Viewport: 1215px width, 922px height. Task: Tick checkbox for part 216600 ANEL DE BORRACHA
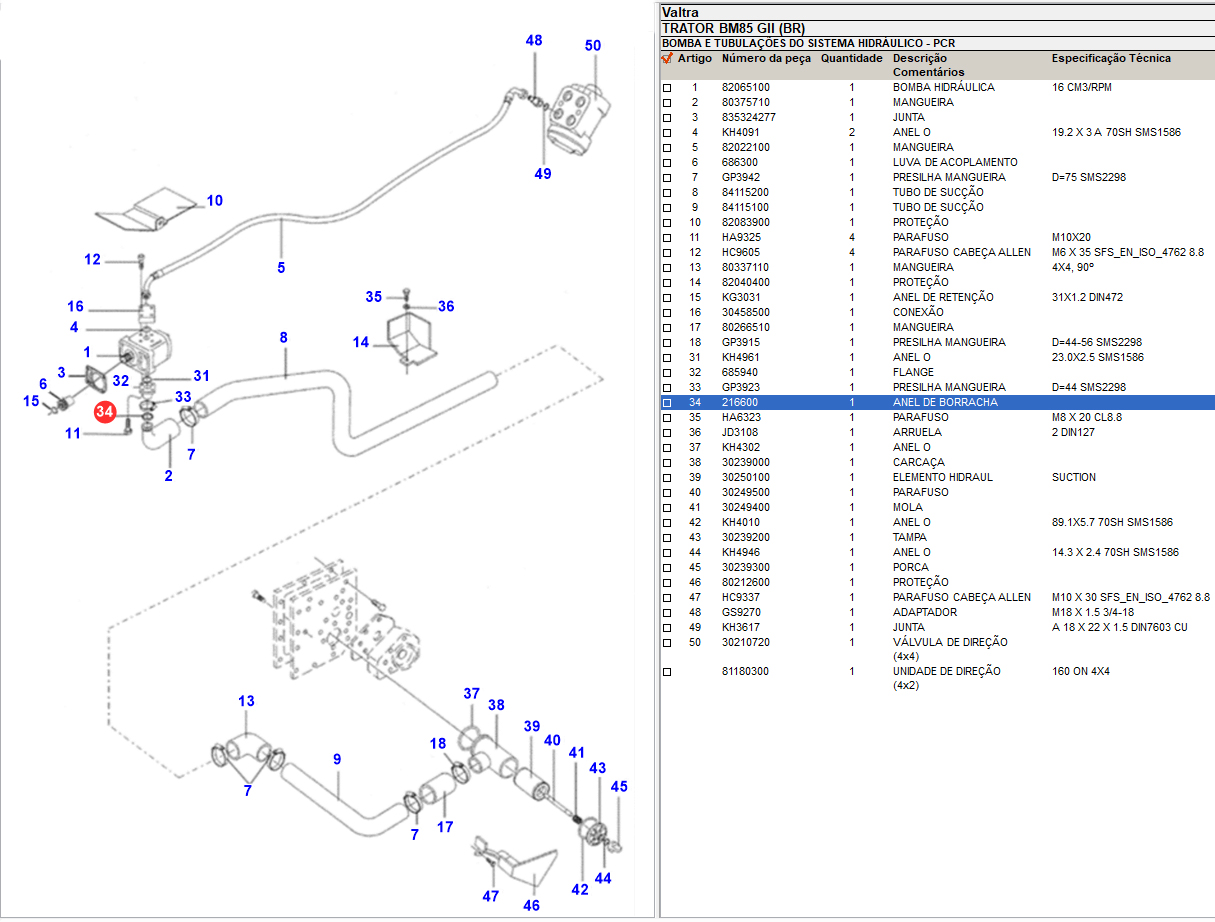pyautogui.click(x=667, y=403)
